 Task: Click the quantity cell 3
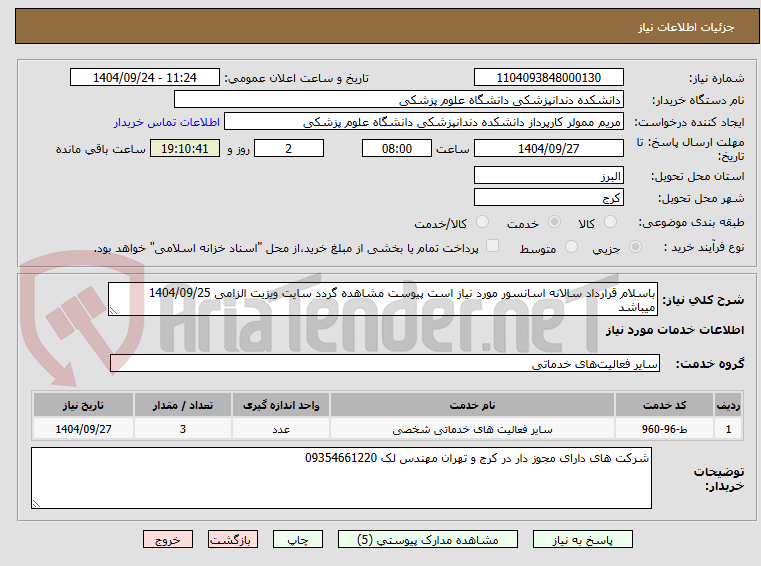pyautogui.click(x=183, y=429)
